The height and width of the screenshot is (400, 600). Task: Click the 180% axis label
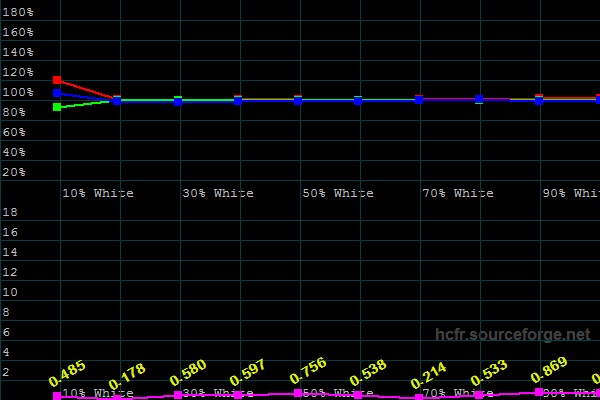[18, 12]
